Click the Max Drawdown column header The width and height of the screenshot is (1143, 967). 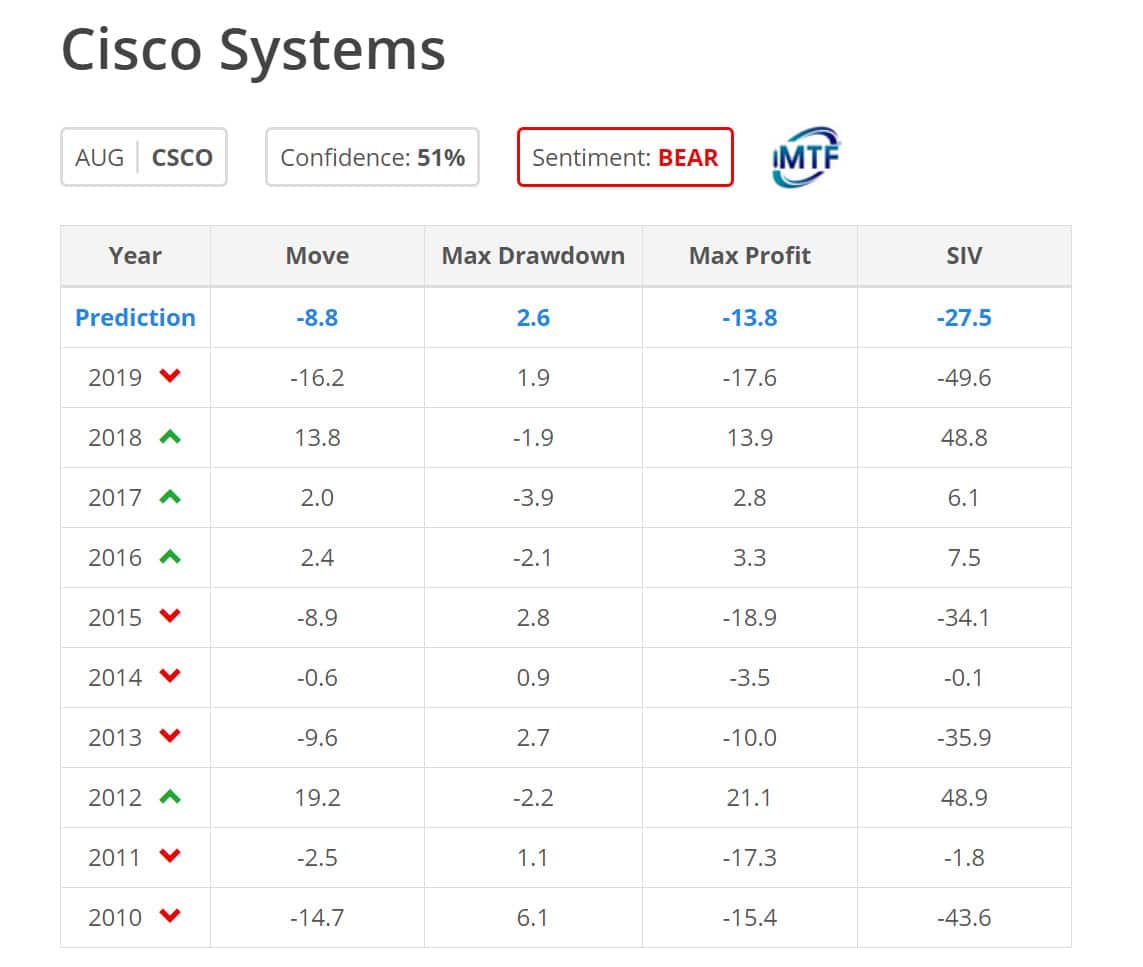tap(534, 256)
